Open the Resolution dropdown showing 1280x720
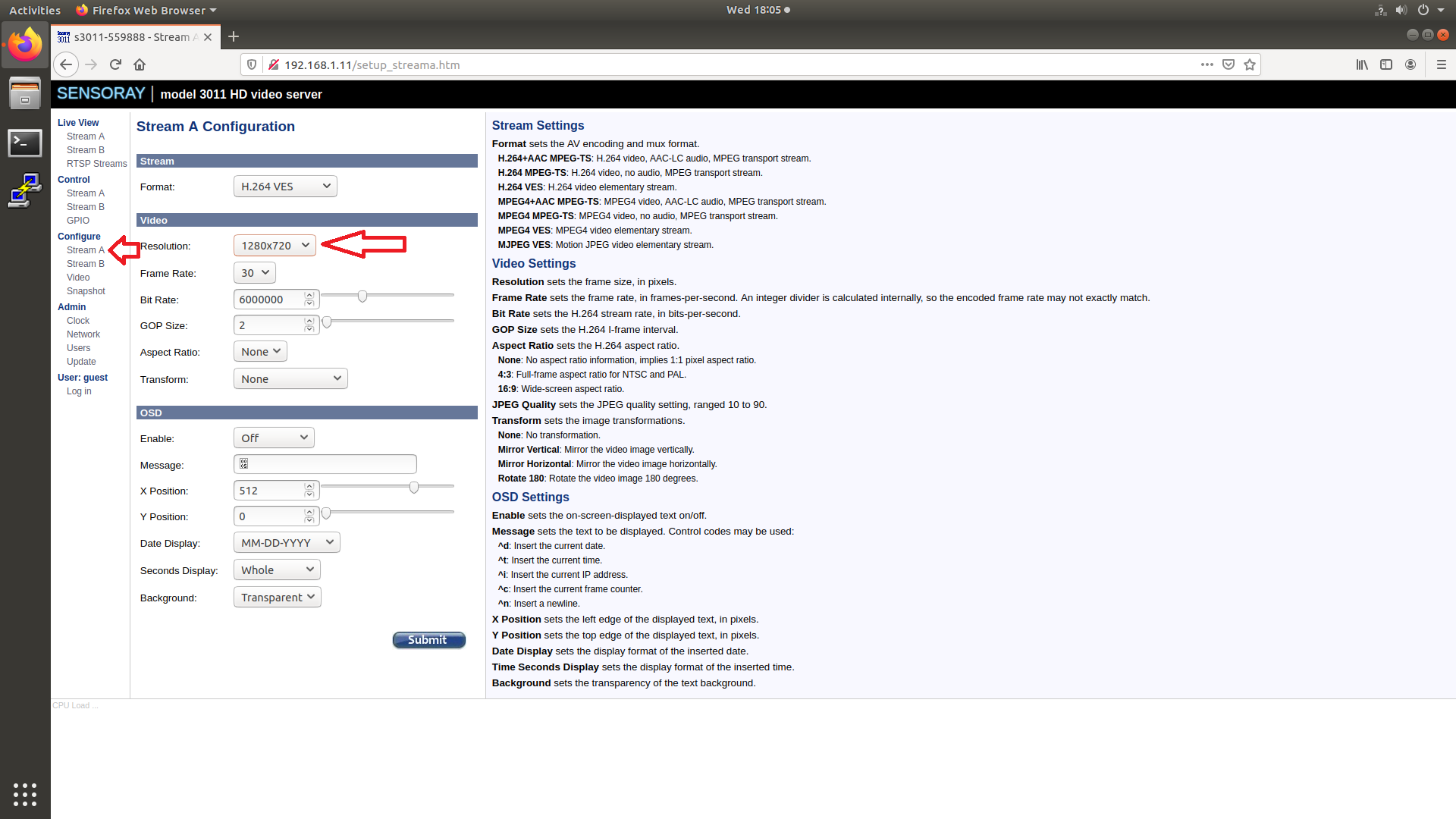This screenshot has width=1456, height=819. point(275,246)
